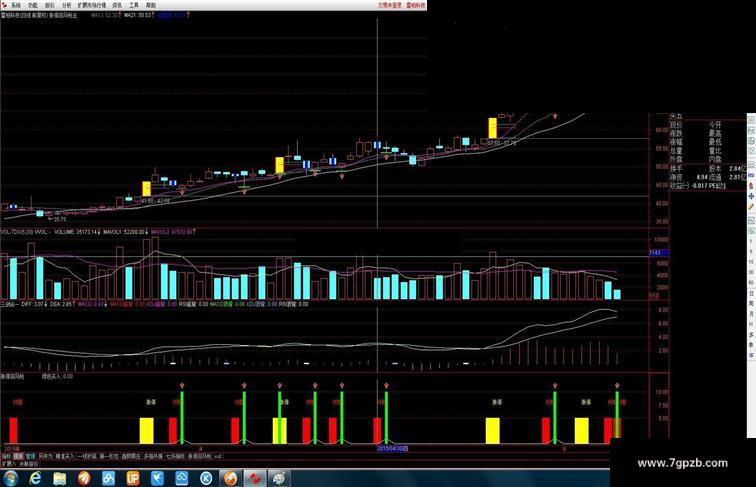Image resolution: width=756 pixels, height=487 pixels.
Task: Open the Windows Start menu
Action: click(x=10, y=478)
